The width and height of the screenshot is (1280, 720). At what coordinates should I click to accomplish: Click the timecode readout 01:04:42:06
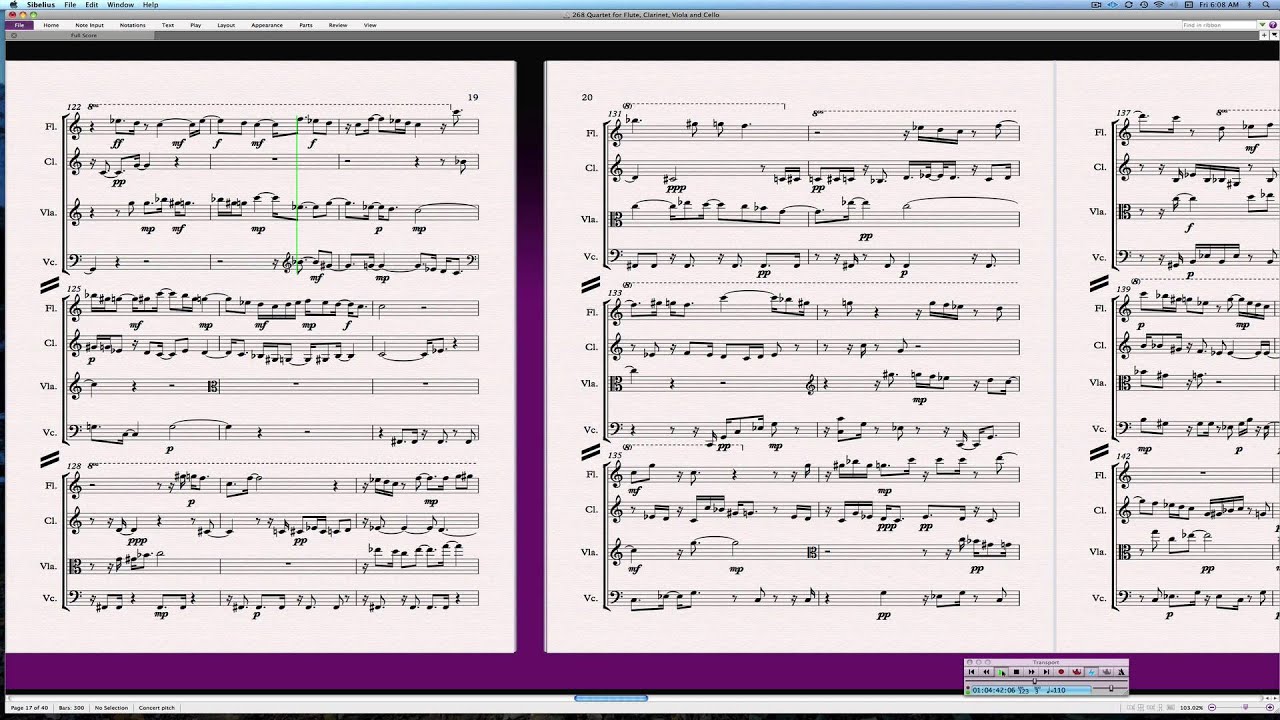click(994, 690)
